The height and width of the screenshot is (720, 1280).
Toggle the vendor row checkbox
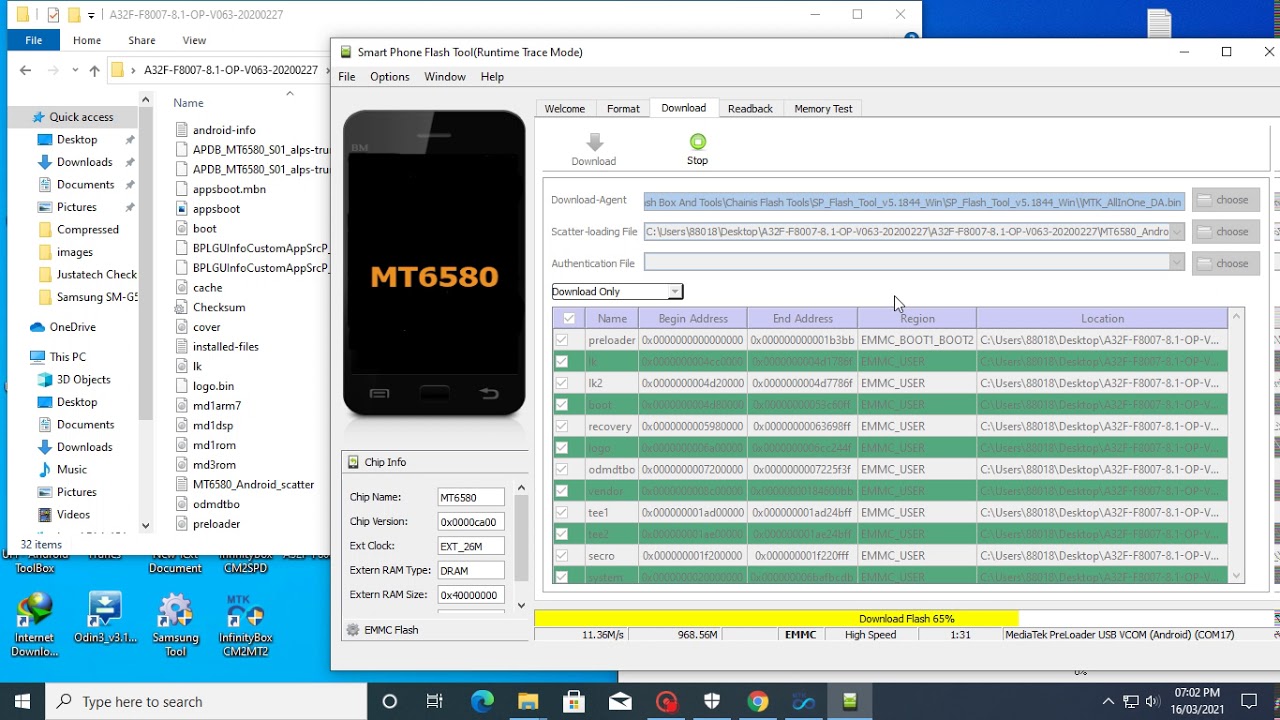(562, 491)
